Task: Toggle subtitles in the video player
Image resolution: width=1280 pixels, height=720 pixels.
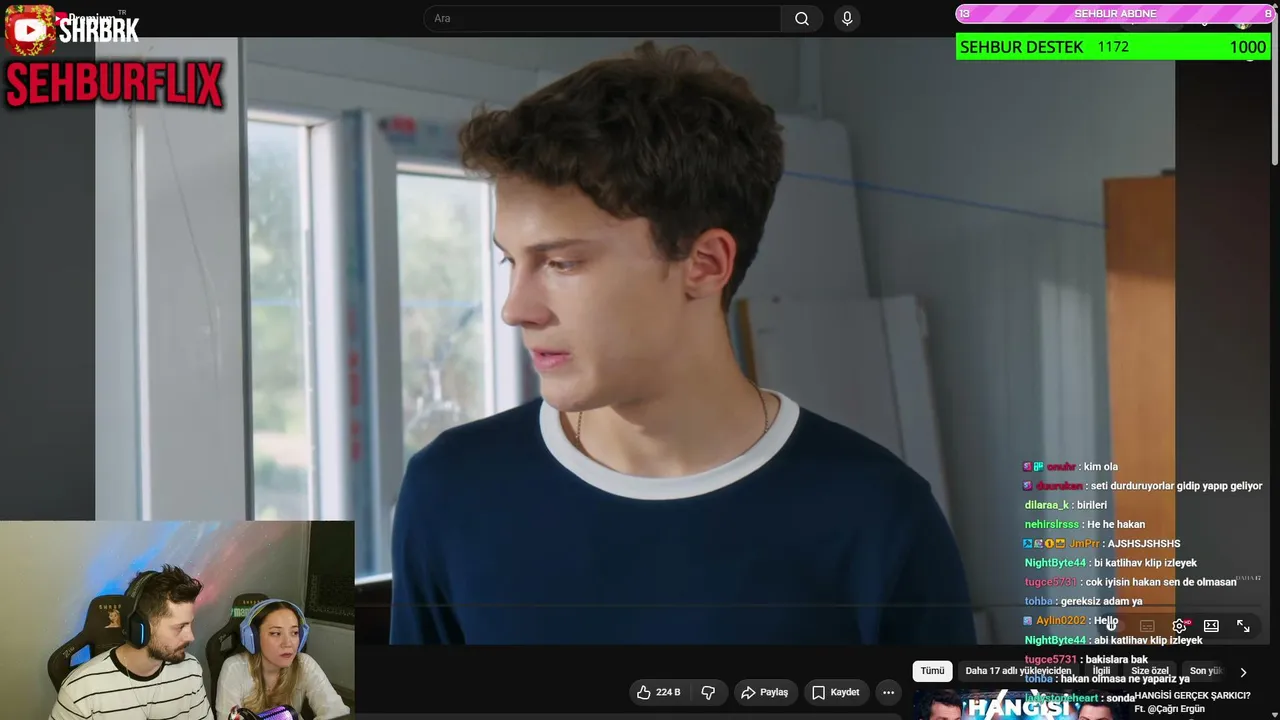Action: (1147, 626)
